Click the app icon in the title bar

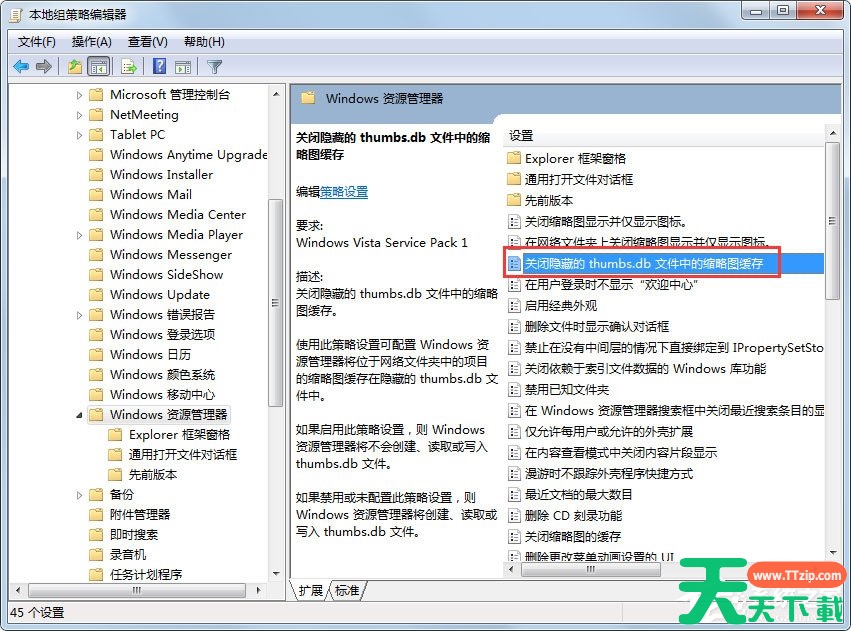tap(16, 15)
